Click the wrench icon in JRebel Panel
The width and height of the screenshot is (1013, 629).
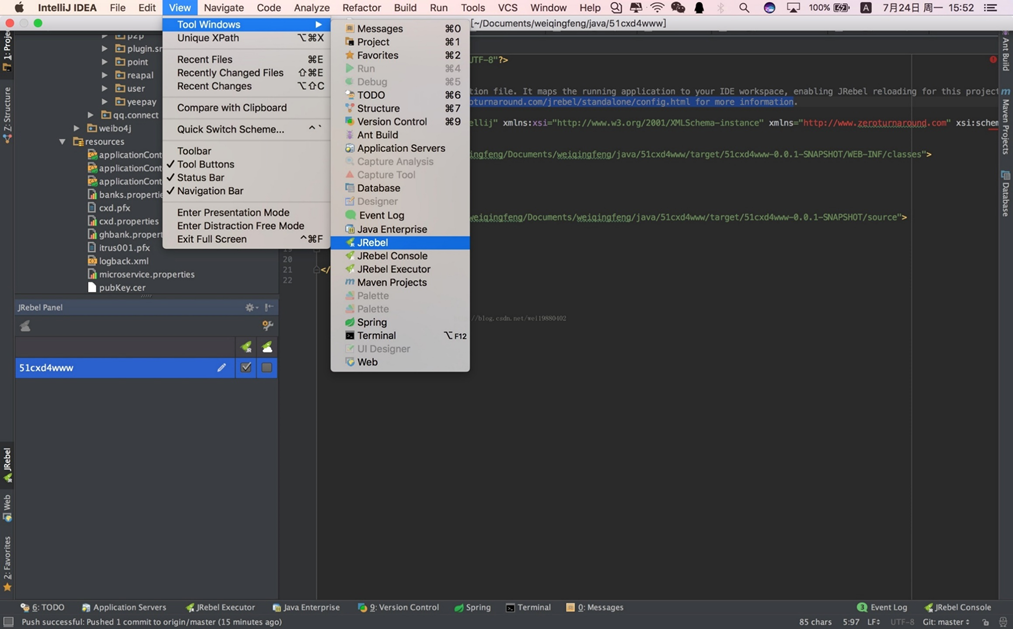(x=267, y=326)
